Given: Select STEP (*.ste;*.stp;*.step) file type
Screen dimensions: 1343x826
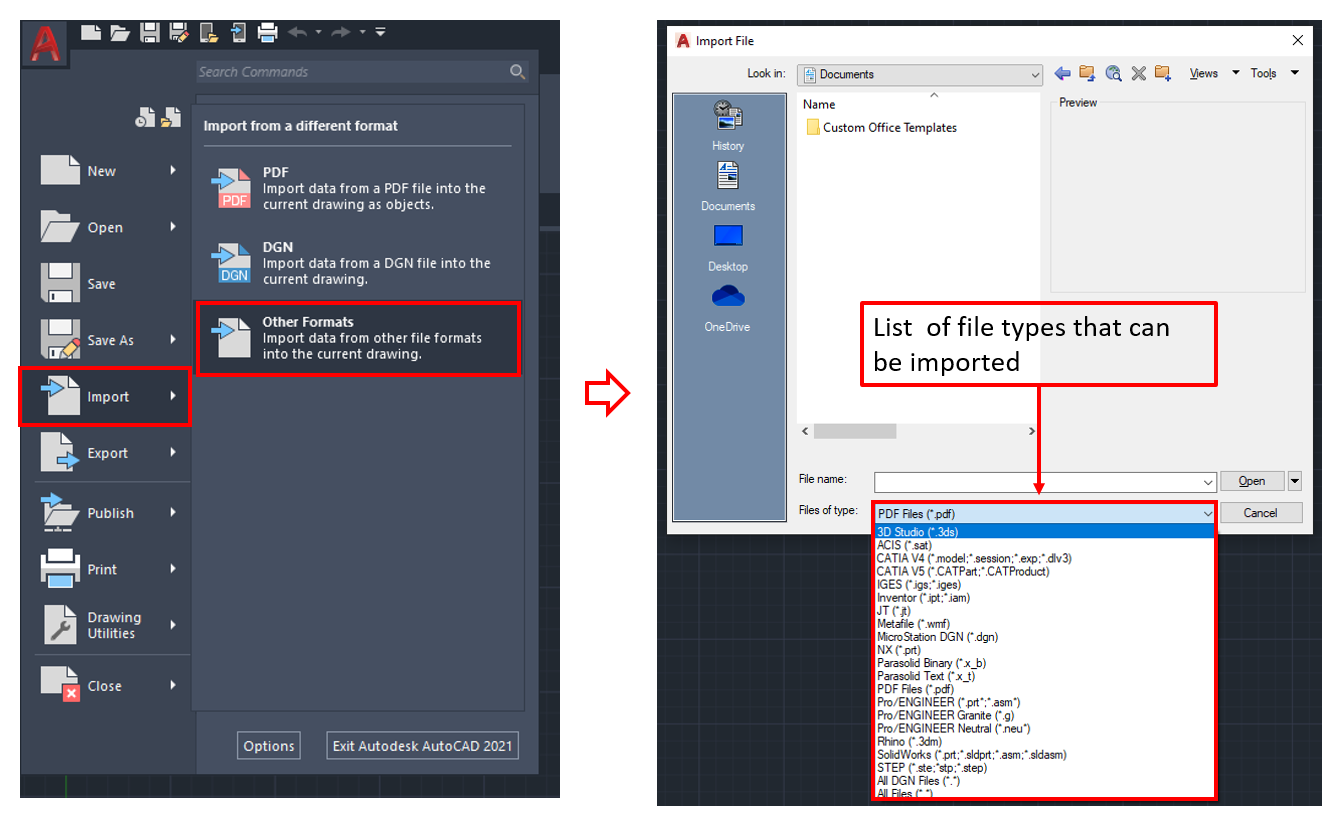Looking at the screenshot, I should (x=1044, y=767).
